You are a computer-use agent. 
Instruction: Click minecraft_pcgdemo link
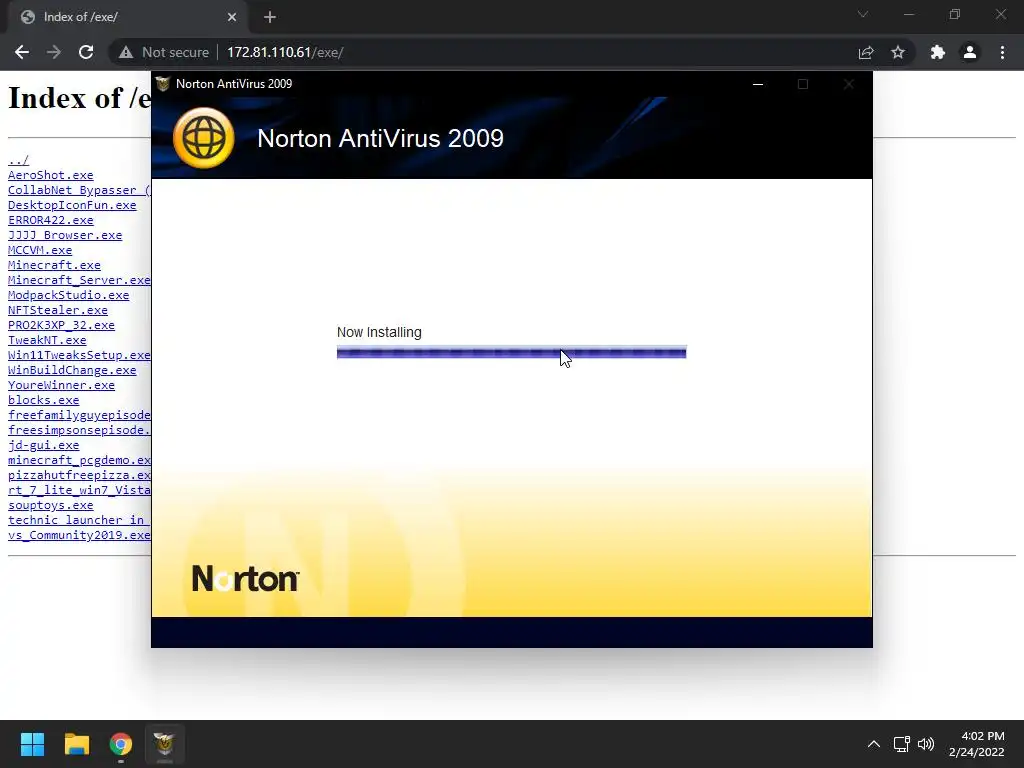[x=79, y=460]
